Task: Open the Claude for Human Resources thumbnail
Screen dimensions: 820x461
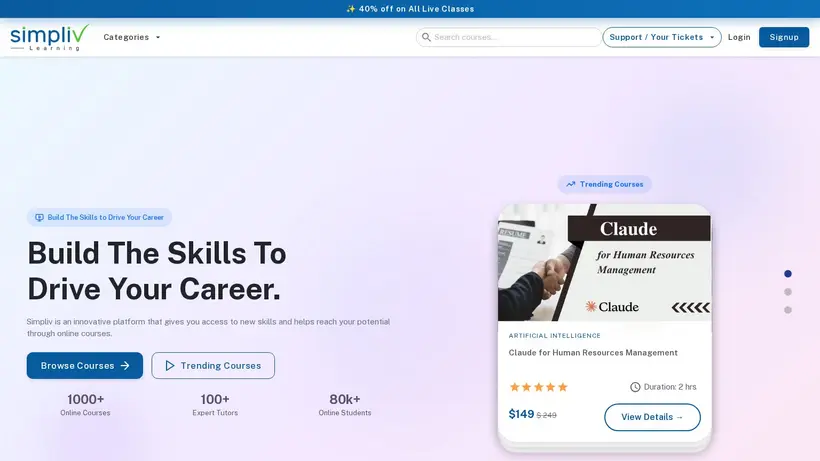Action: coord(605,262)
